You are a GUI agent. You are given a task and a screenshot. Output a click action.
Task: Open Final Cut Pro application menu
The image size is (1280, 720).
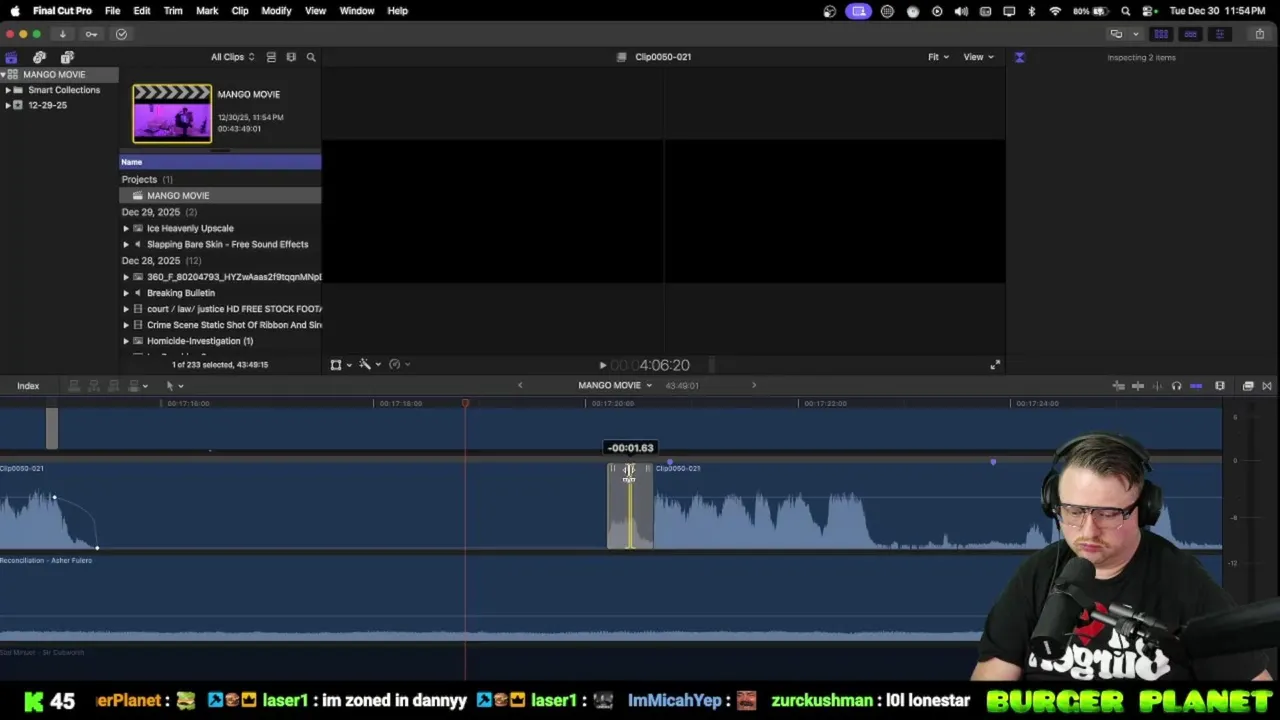(x=62, y=11)
